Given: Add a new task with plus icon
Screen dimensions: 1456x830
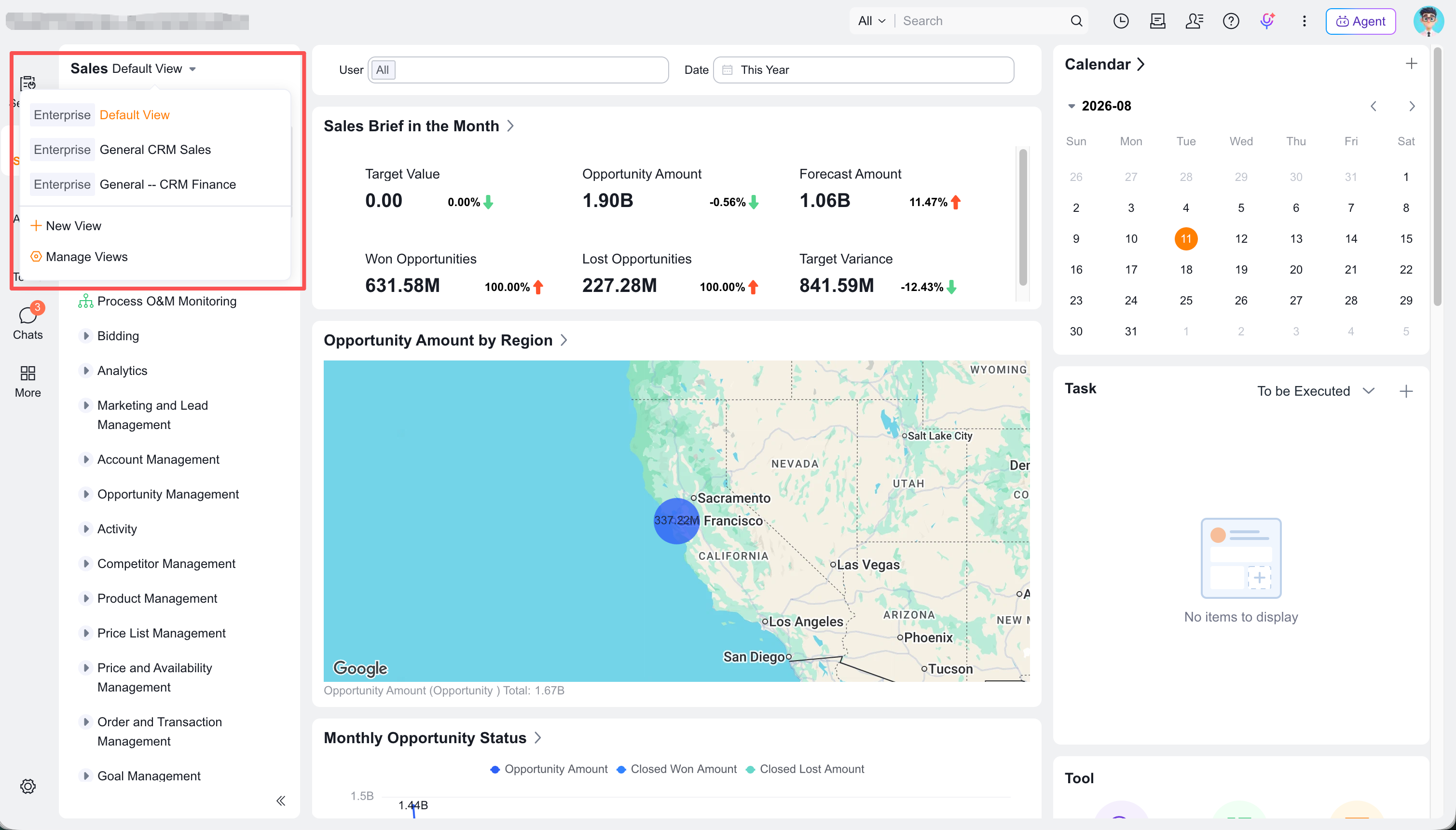Looking at the screenshot, I should [x=1406, y=391].
